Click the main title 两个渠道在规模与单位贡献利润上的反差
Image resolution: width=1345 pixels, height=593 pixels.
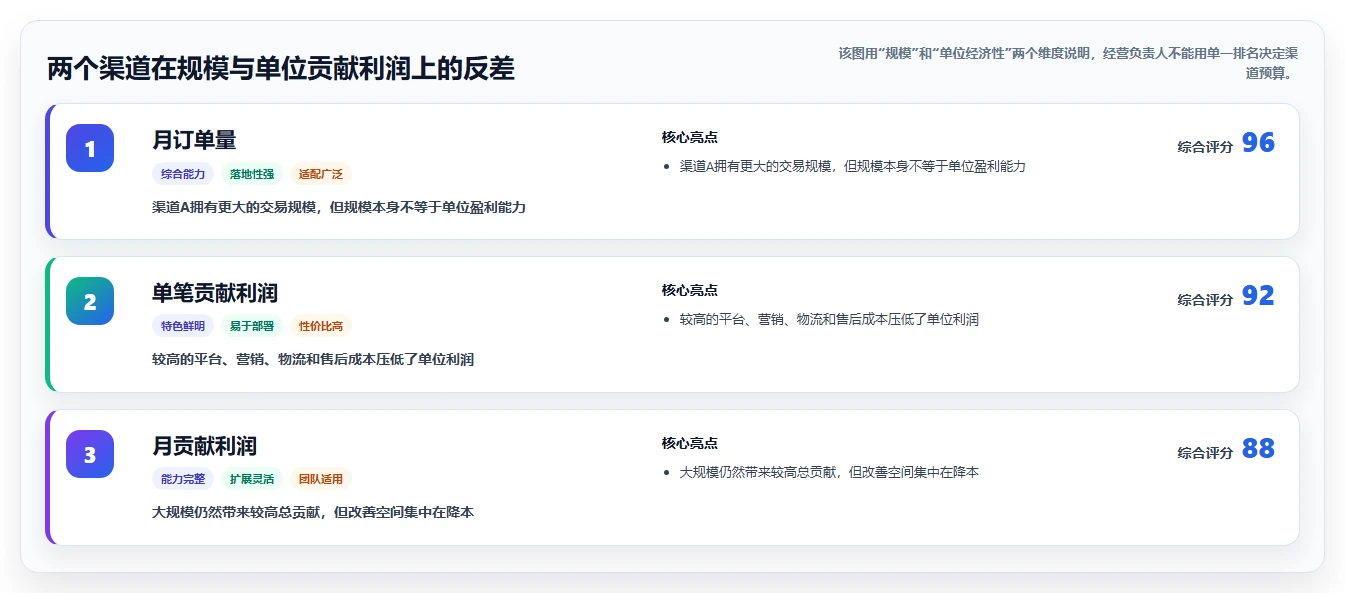[x=281, y=69]
